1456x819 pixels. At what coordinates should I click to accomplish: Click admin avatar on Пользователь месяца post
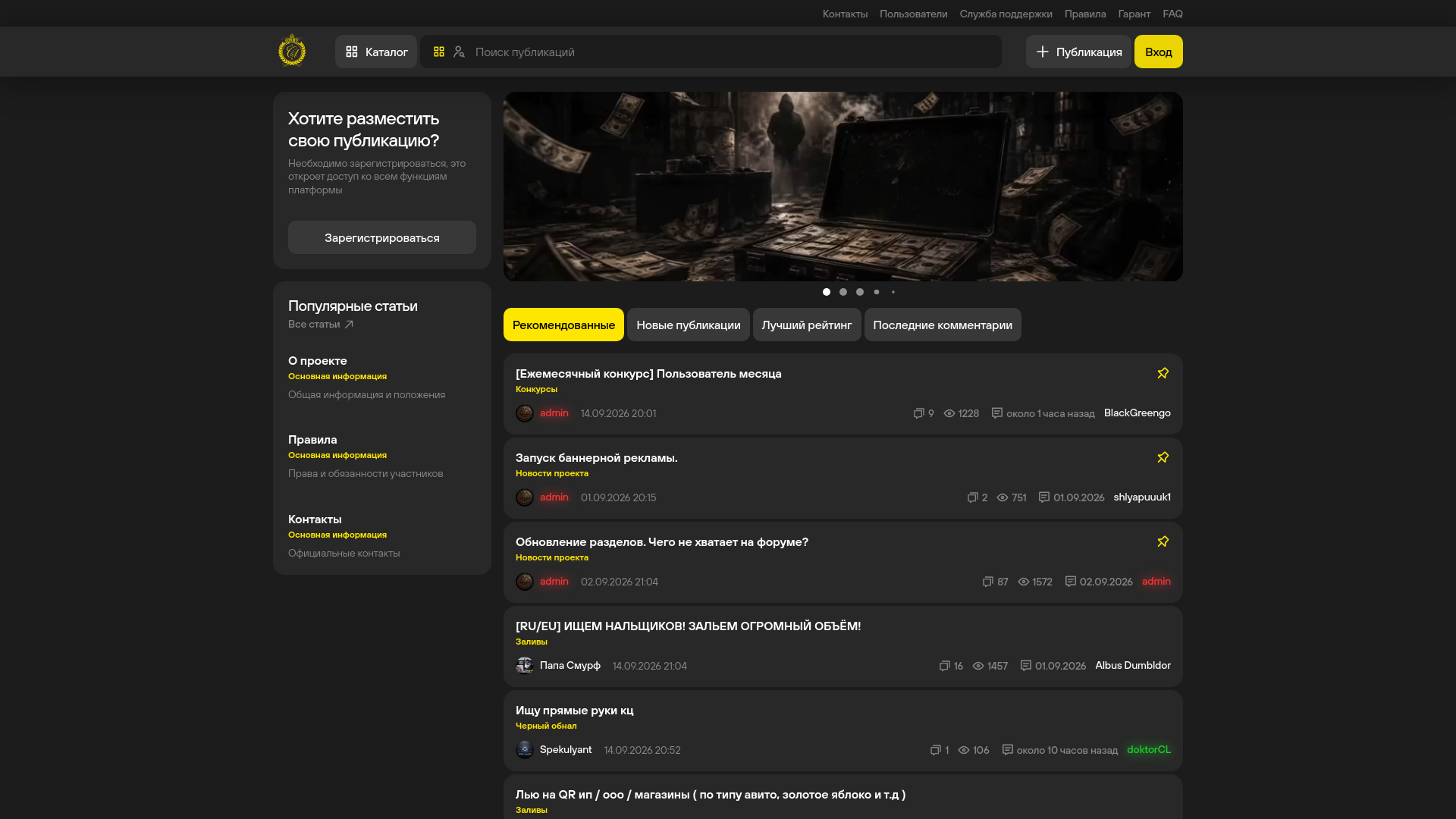pos(525,413)
